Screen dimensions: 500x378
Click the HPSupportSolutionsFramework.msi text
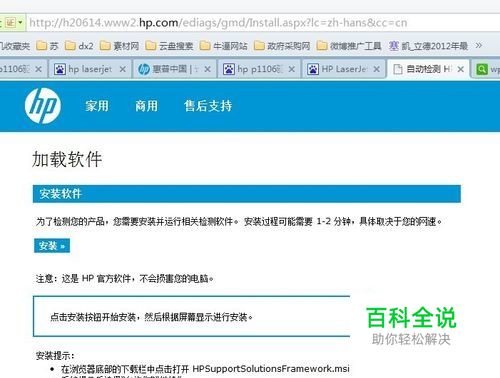point(271,369)
